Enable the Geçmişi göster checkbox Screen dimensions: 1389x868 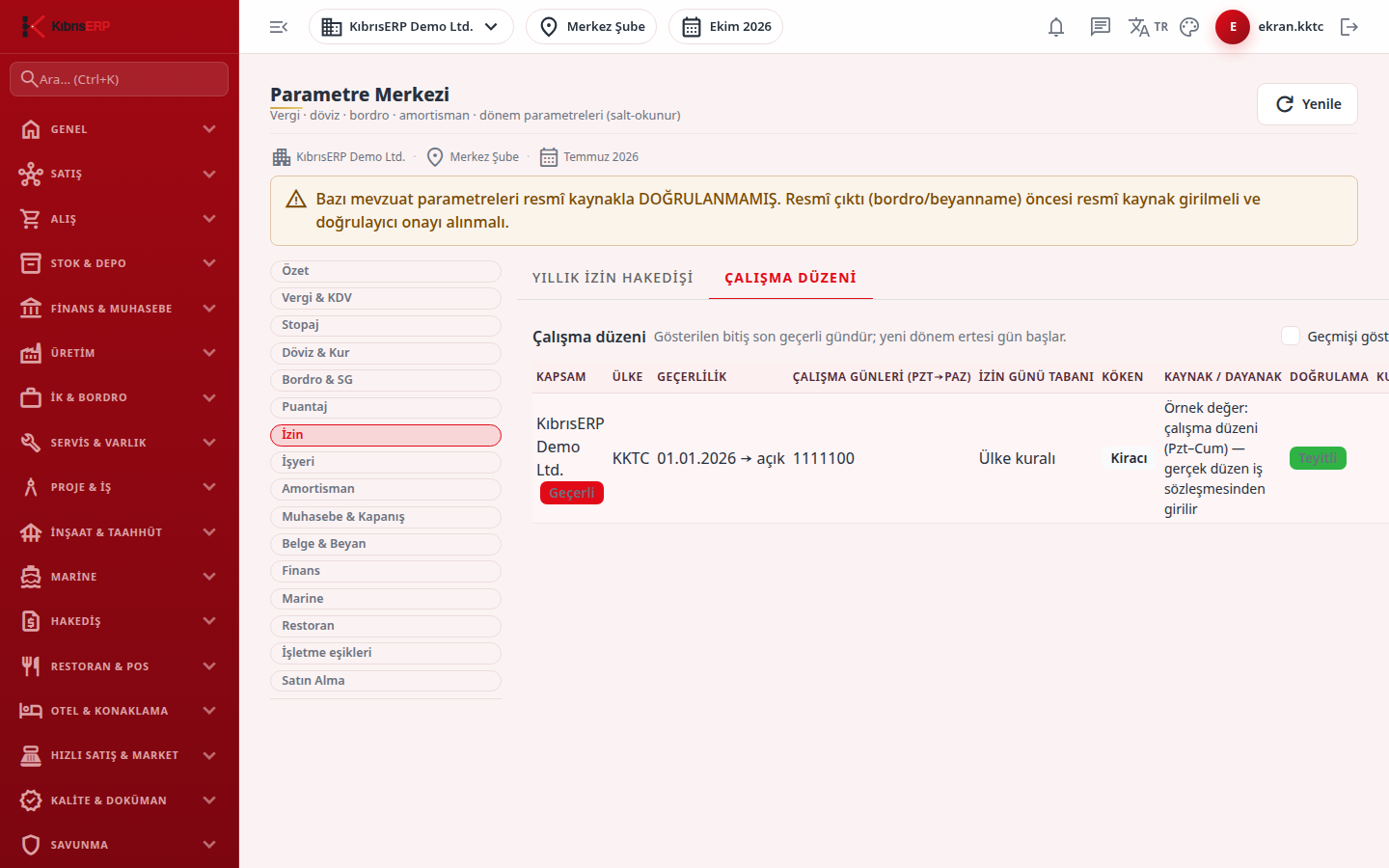[1291, 336]
